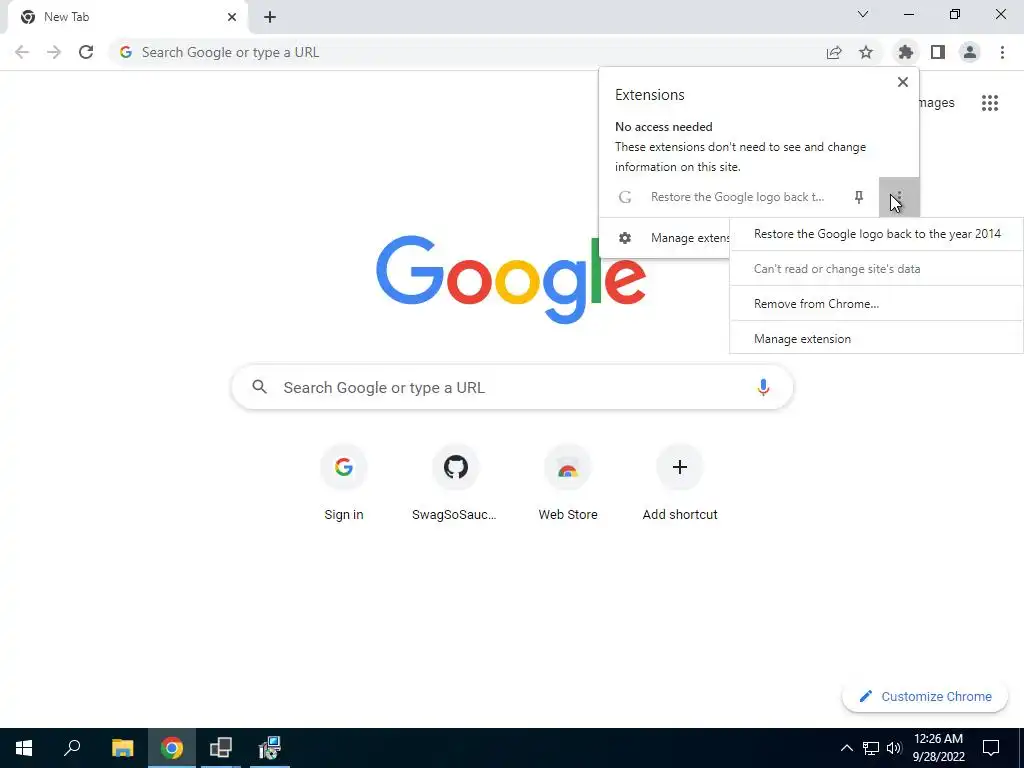This screenshot has height=768, width=1024.
Task: Show hidden system tray icons chevron
Action: 846,748
